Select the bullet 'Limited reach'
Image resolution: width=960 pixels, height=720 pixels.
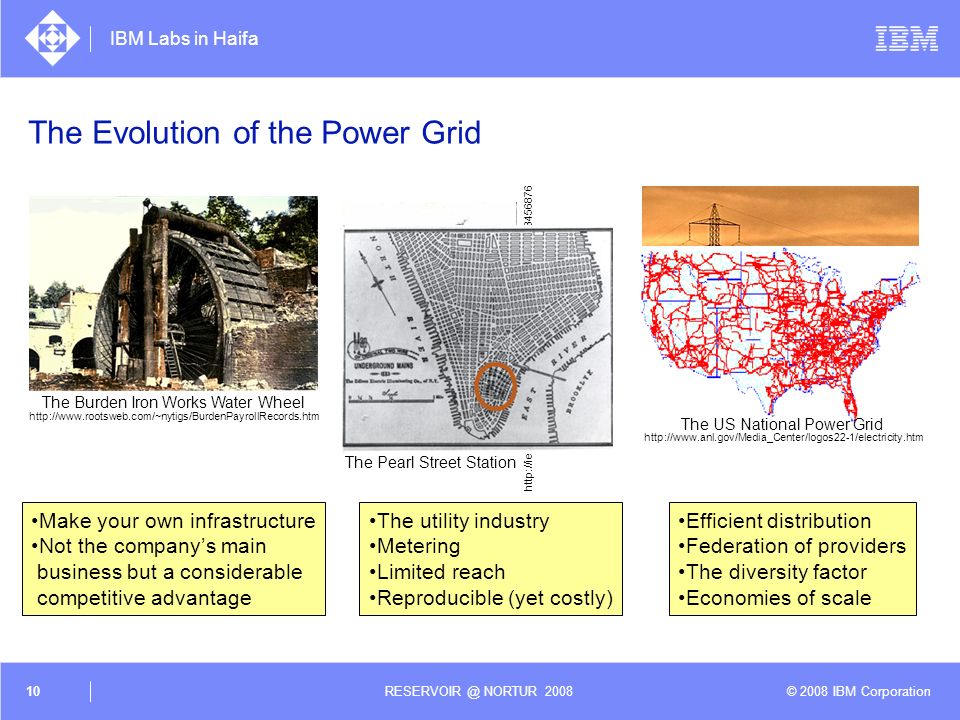coord(437,572)
